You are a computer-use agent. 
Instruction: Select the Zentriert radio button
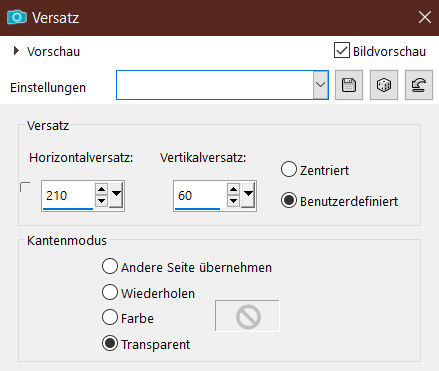click(x=289, y=169)
